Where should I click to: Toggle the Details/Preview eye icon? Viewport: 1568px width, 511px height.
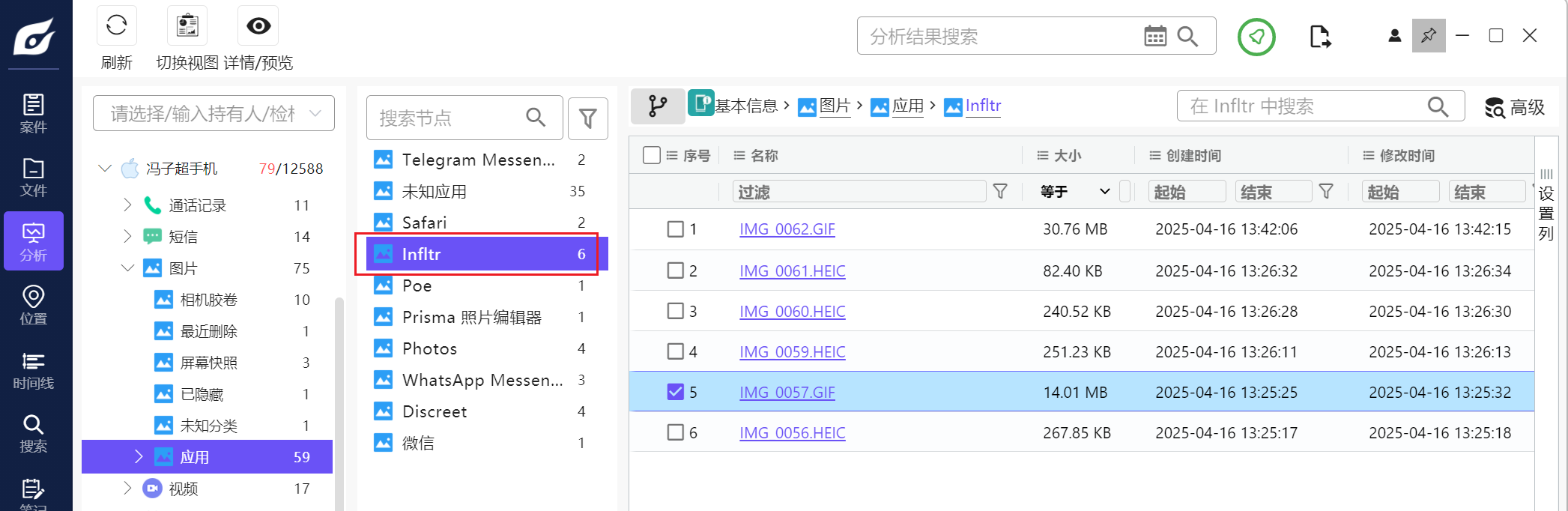tap(258, 26)
